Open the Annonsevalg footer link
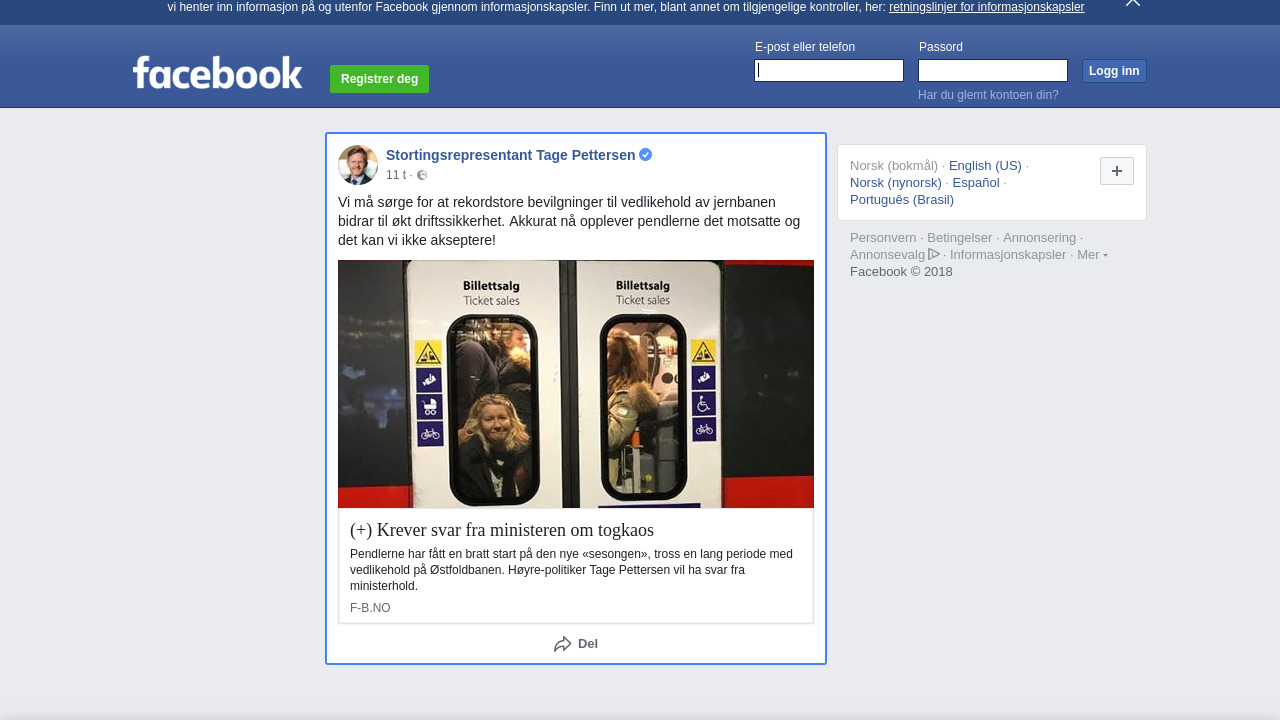This screenshot has width=1280, height=720. [888, 255]
